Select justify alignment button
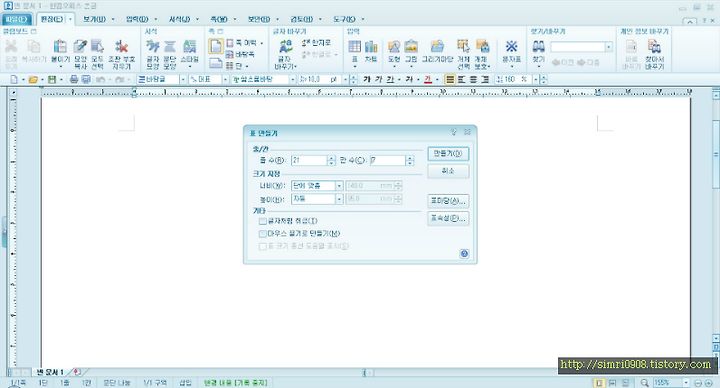The width and height of the screenshot is (720, 388). pos(450,79)
